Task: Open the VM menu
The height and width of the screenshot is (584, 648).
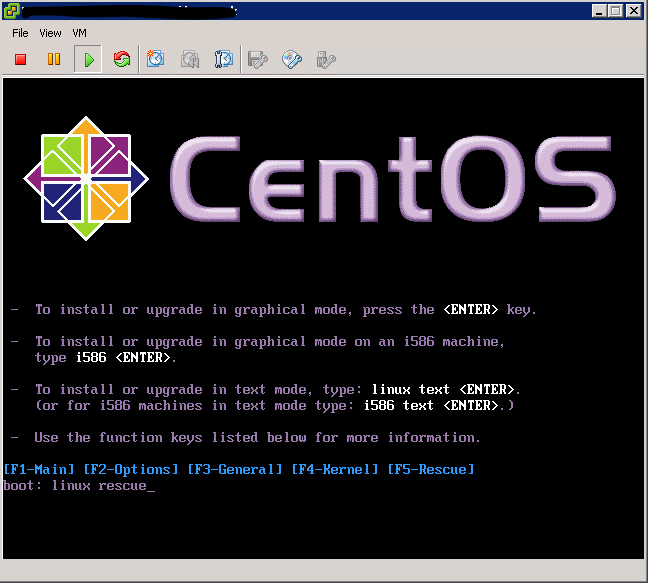Action: tap(79, 33)
